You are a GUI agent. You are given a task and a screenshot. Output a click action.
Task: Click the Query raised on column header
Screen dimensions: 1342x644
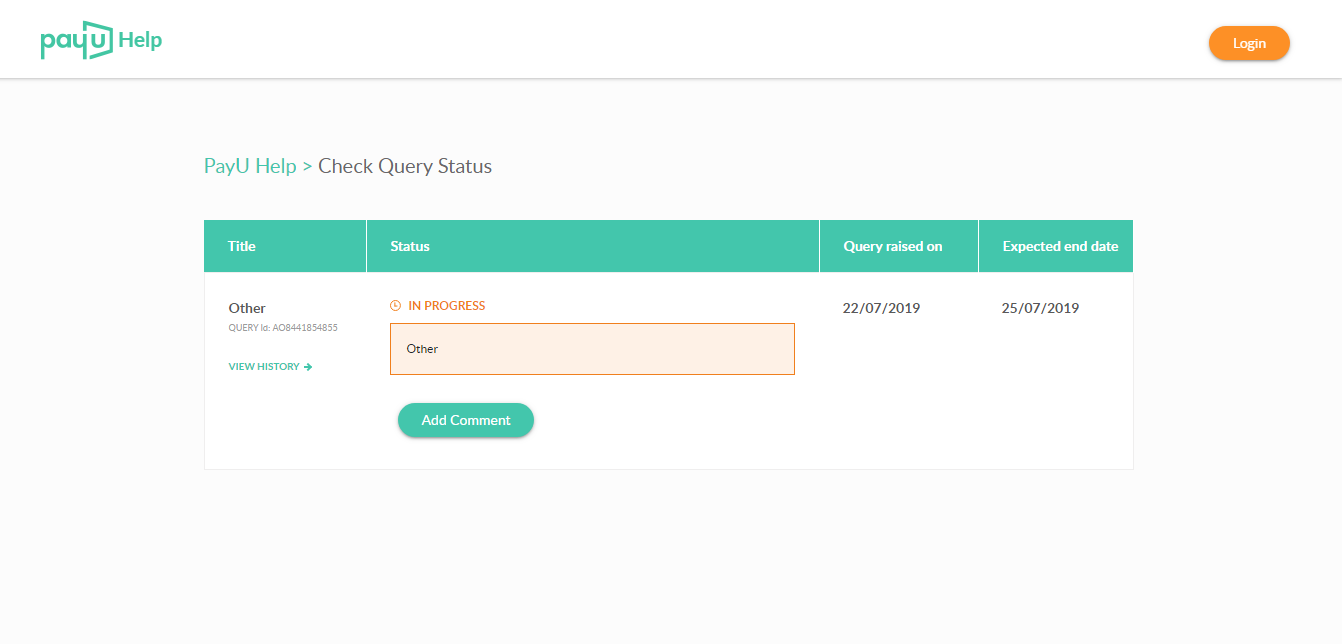[893, 246]
